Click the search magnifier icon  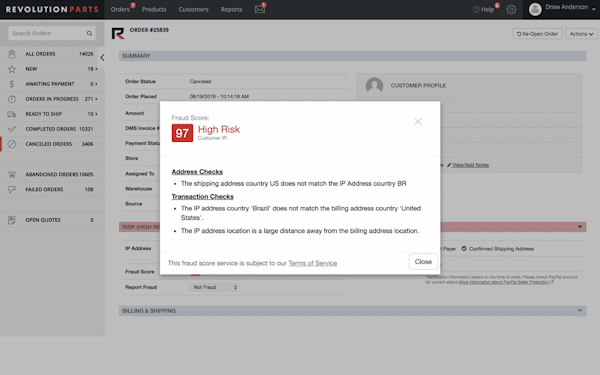pyautogui.click(x=89, y=33)
